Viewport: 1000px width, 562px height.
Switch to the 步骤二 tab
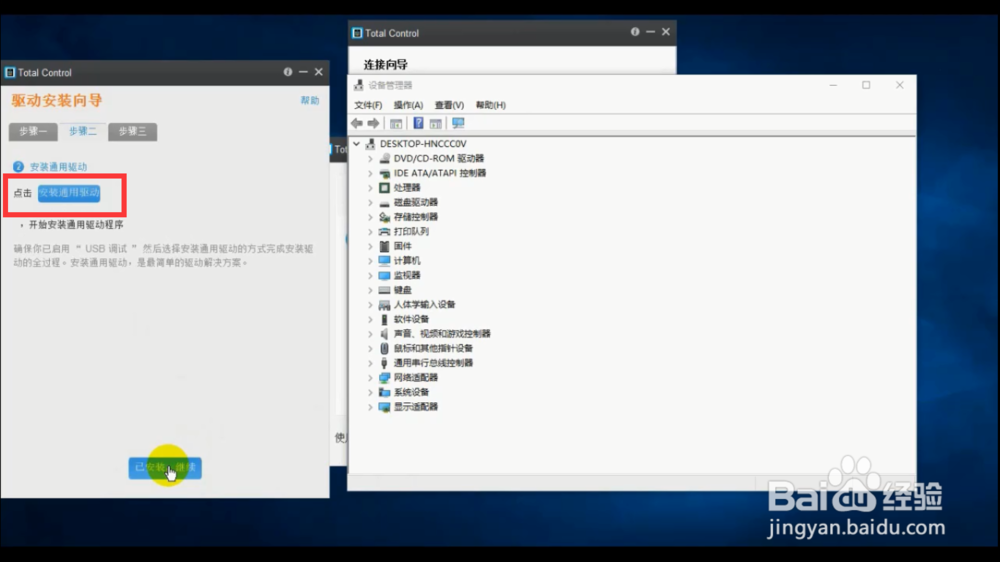click(83, 131)
